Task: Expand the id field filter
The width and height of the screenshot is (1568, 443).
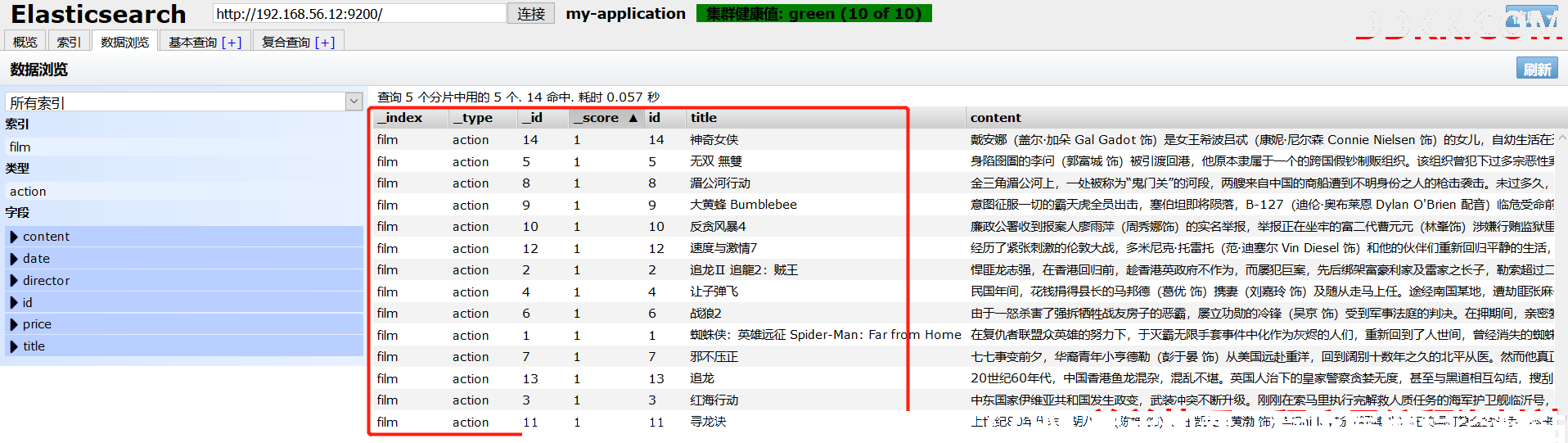Action: [185, 302]
